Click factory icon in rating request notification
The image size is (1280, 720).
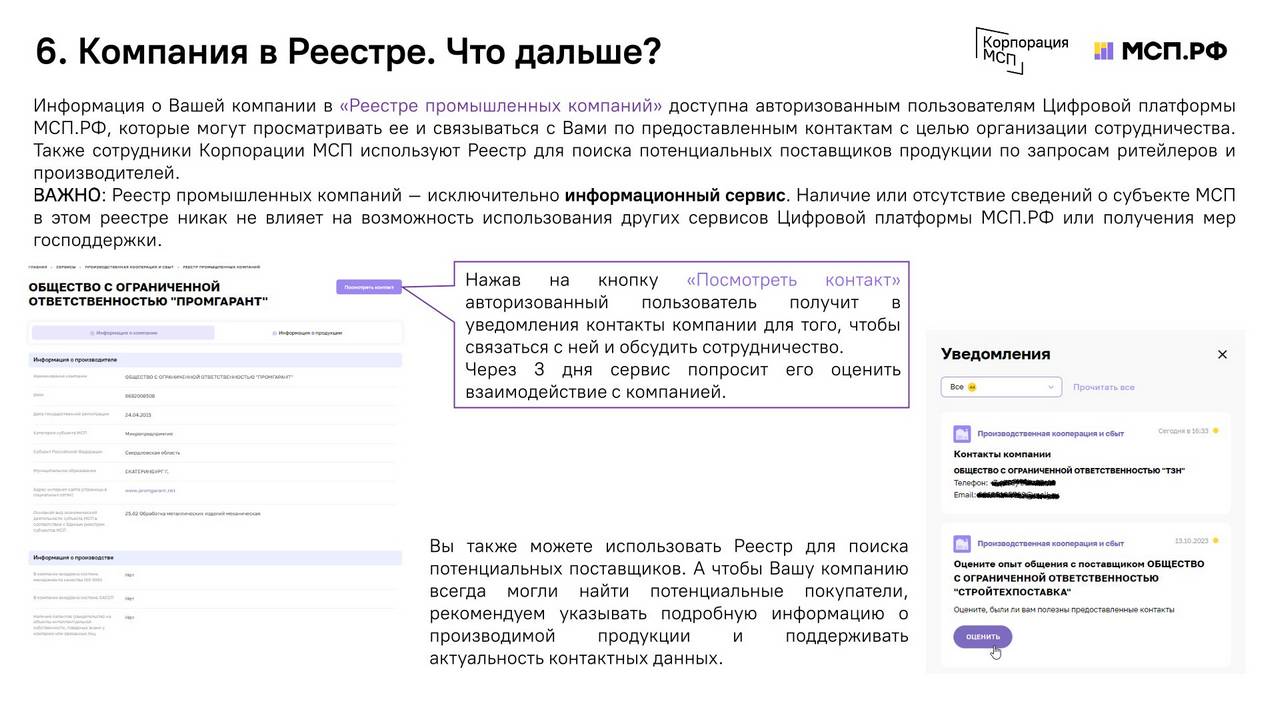click(x=962, y=544)
